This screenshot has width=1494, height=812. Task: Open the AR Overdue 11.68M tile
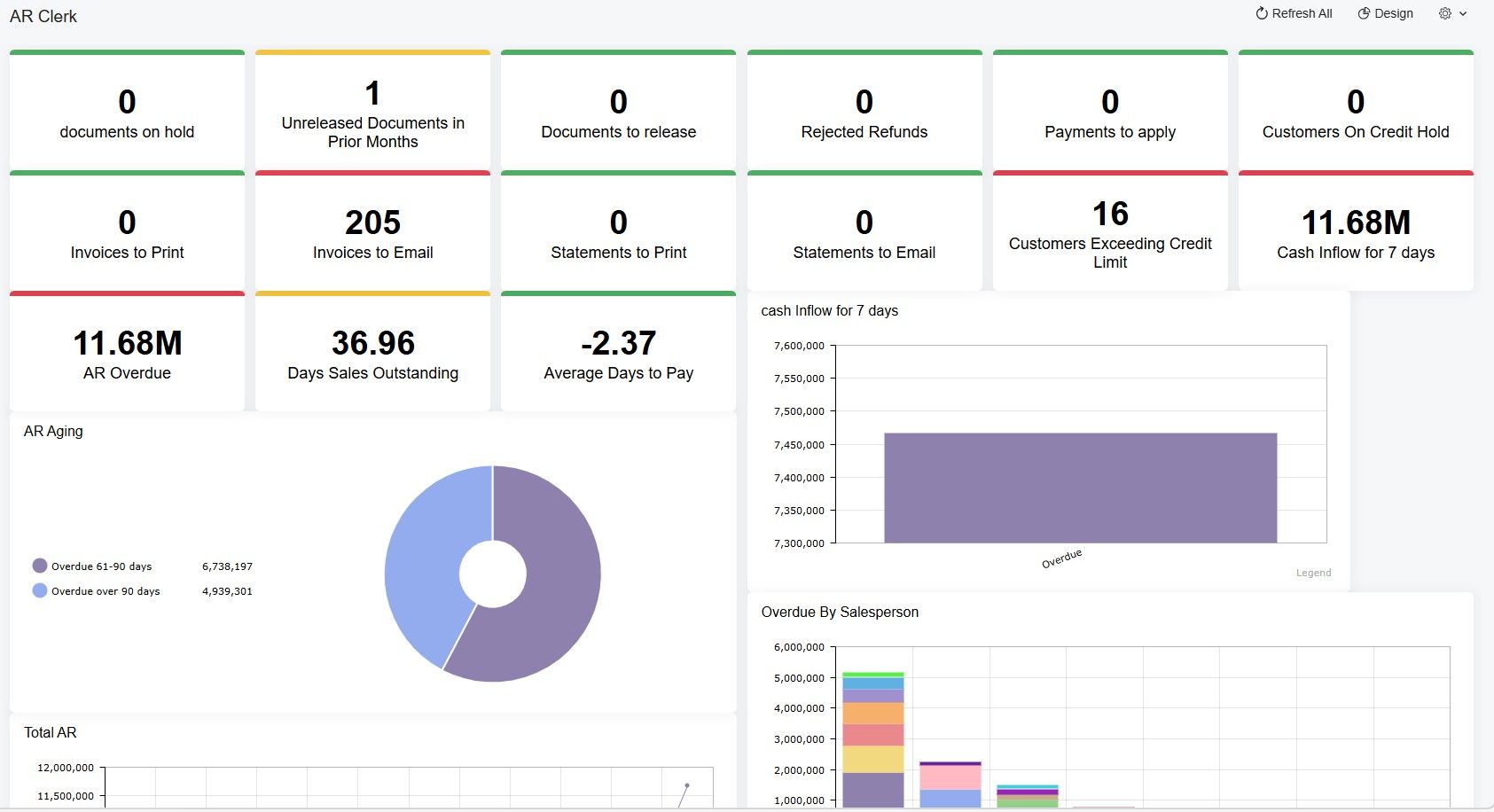coord(127,351)
